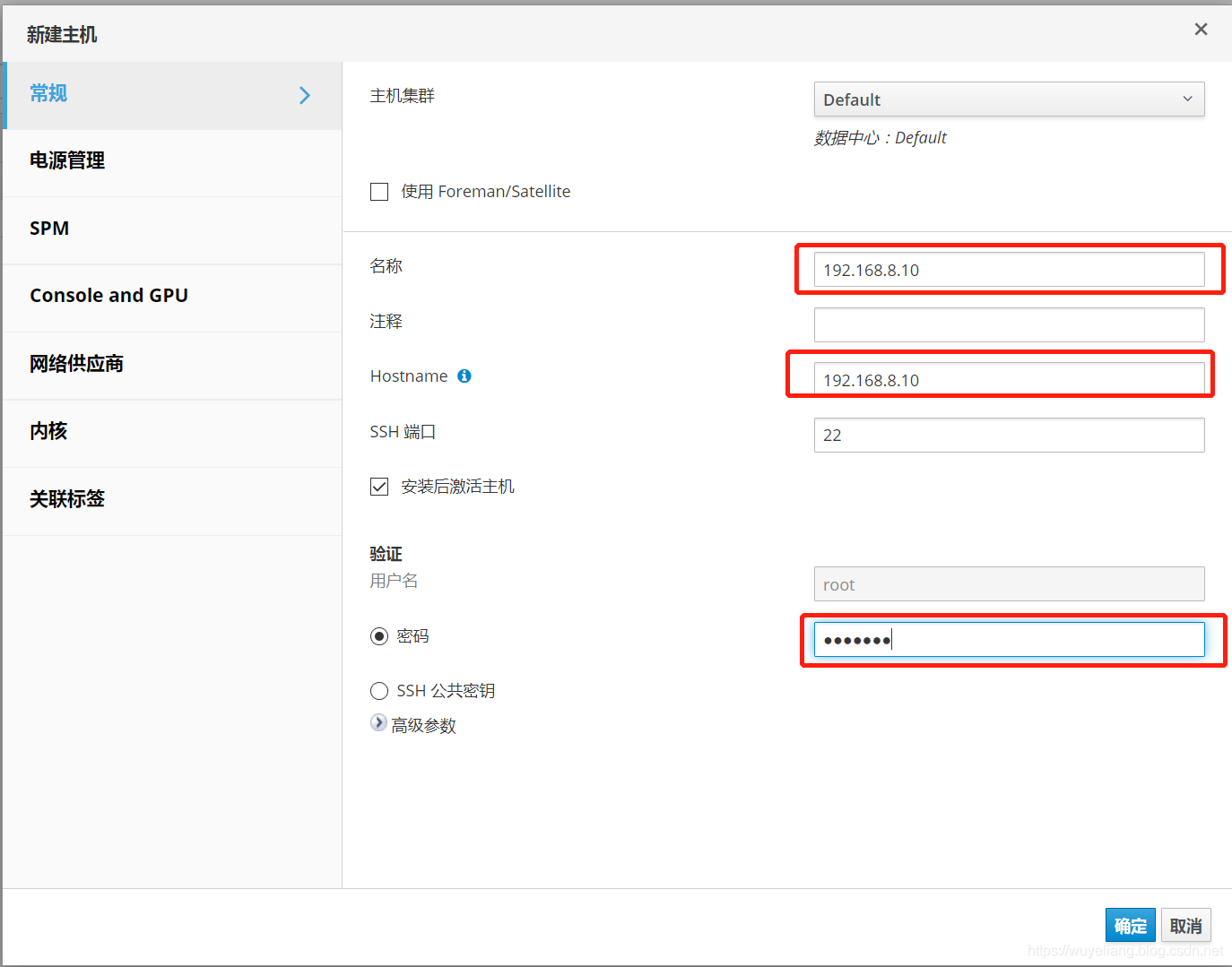Select the 密码 radio button

pos(379,636)
